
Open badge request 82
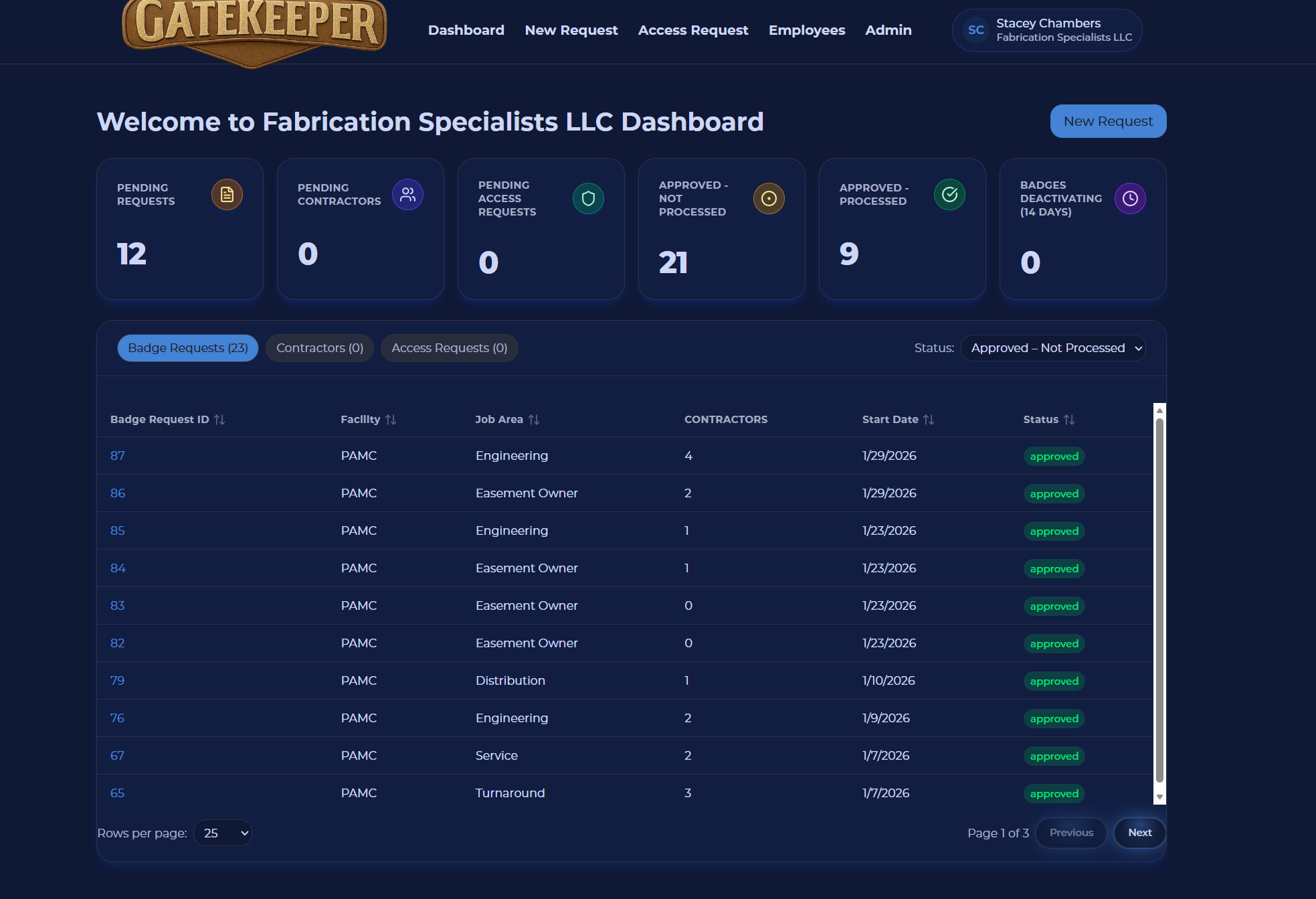click(118, 643)
